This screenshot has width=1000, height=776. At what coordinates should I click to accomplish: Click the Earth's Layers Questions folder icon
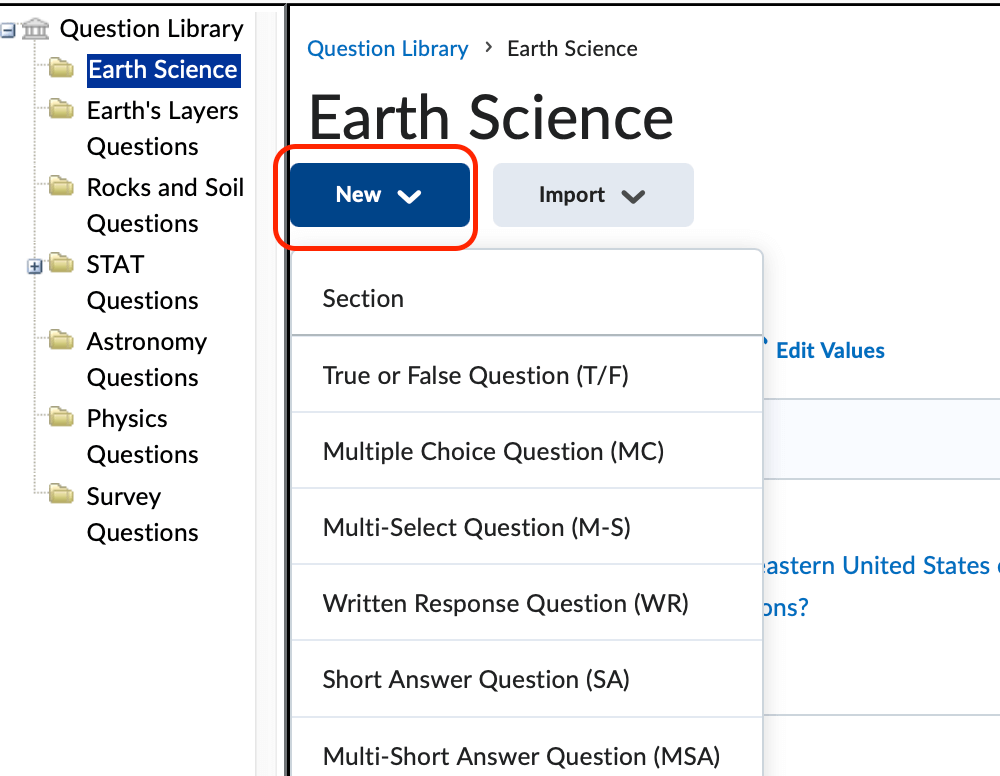click(59, 109)
